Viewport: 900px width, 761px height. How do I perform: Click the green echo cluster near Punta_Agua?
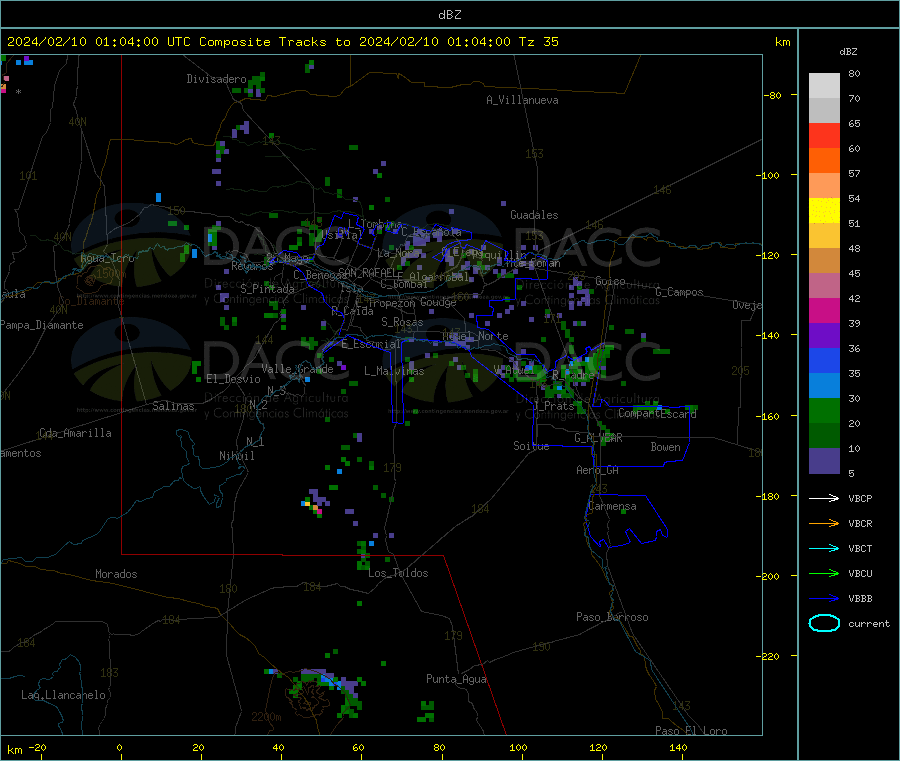click(x=426, y=711)
